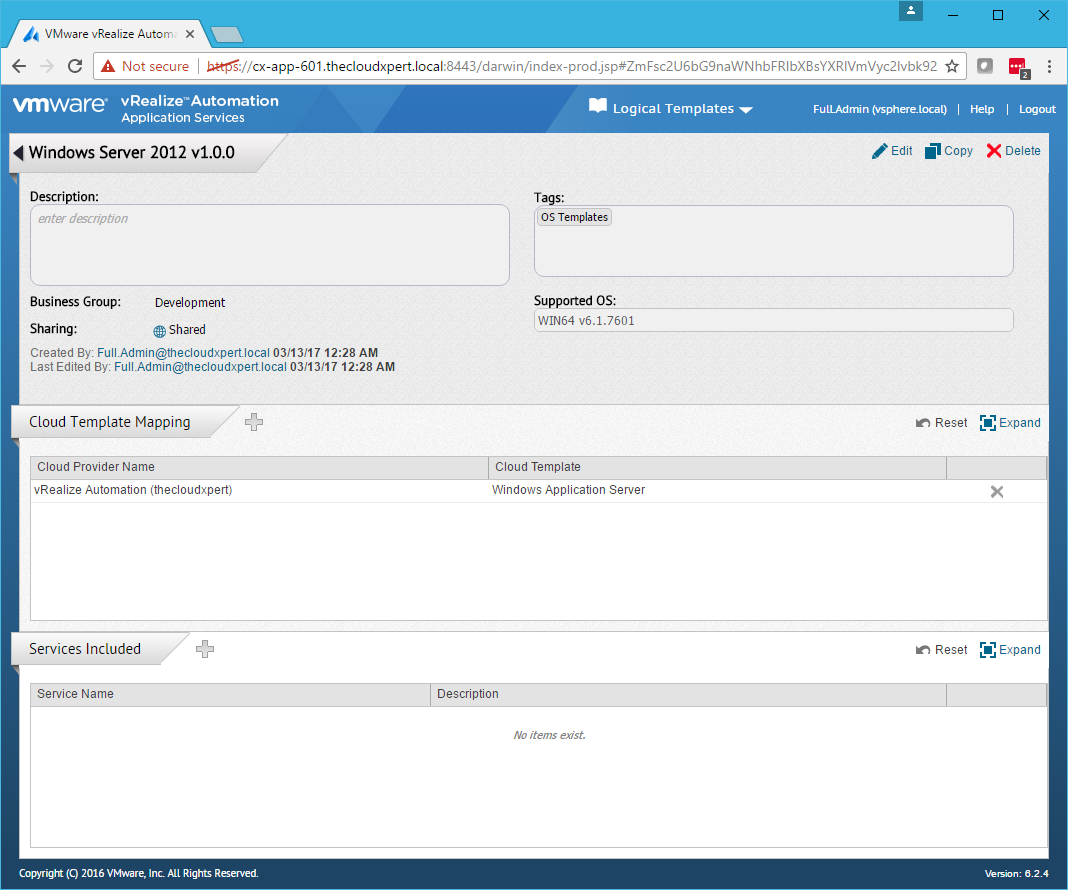Expand the Services Included section
This screenshot has width=1068, height=890.
tap(1010, 650)
